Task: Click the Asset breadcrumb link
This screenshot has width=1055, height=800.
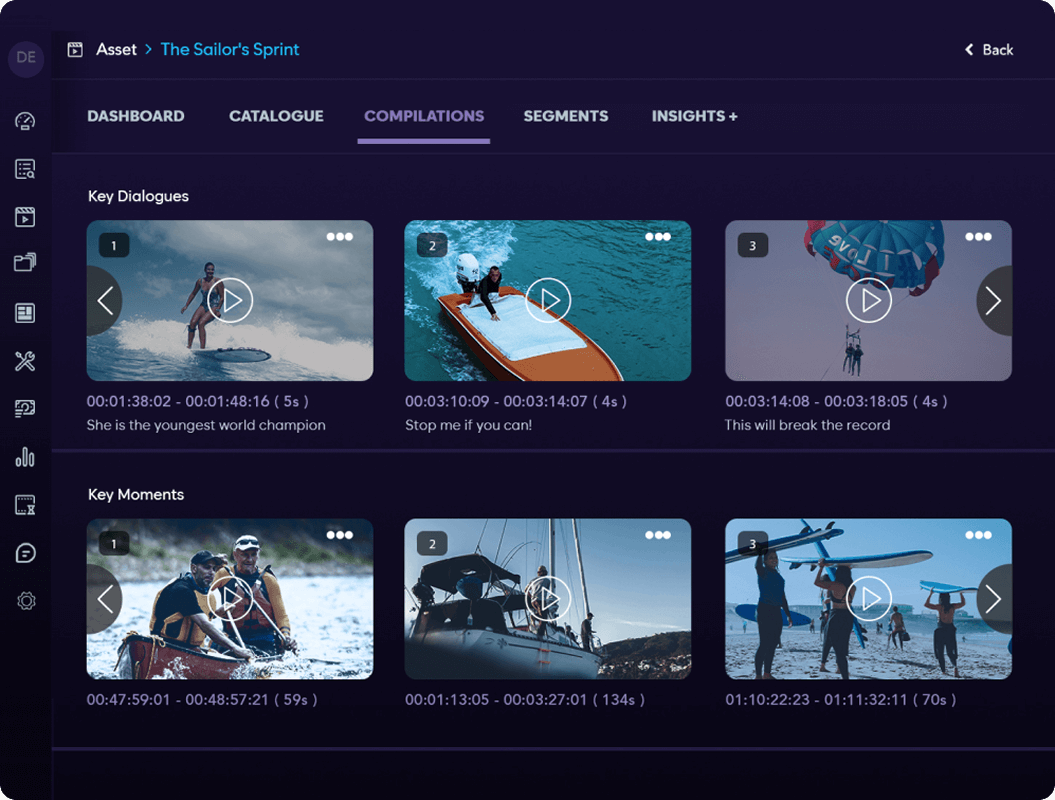Action: click(x=116, y=49)
